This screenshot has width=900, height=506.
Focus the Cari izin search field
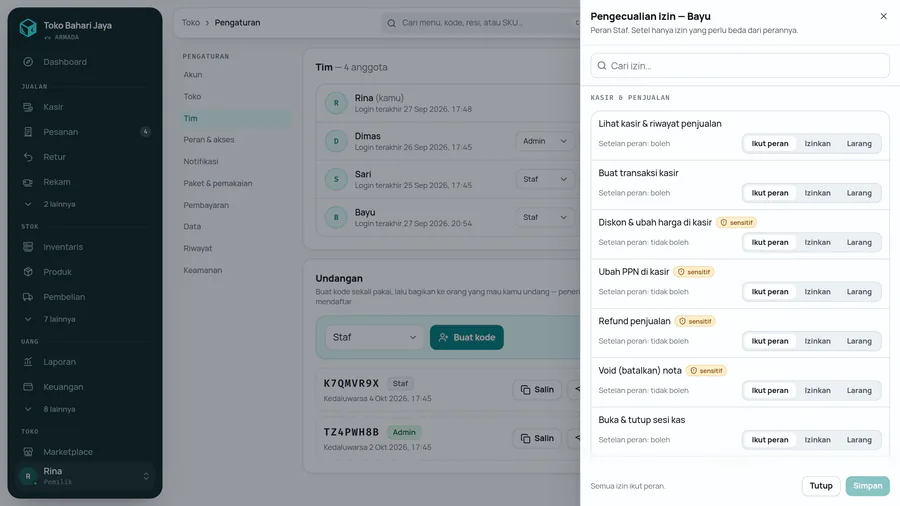pos(740,66)
